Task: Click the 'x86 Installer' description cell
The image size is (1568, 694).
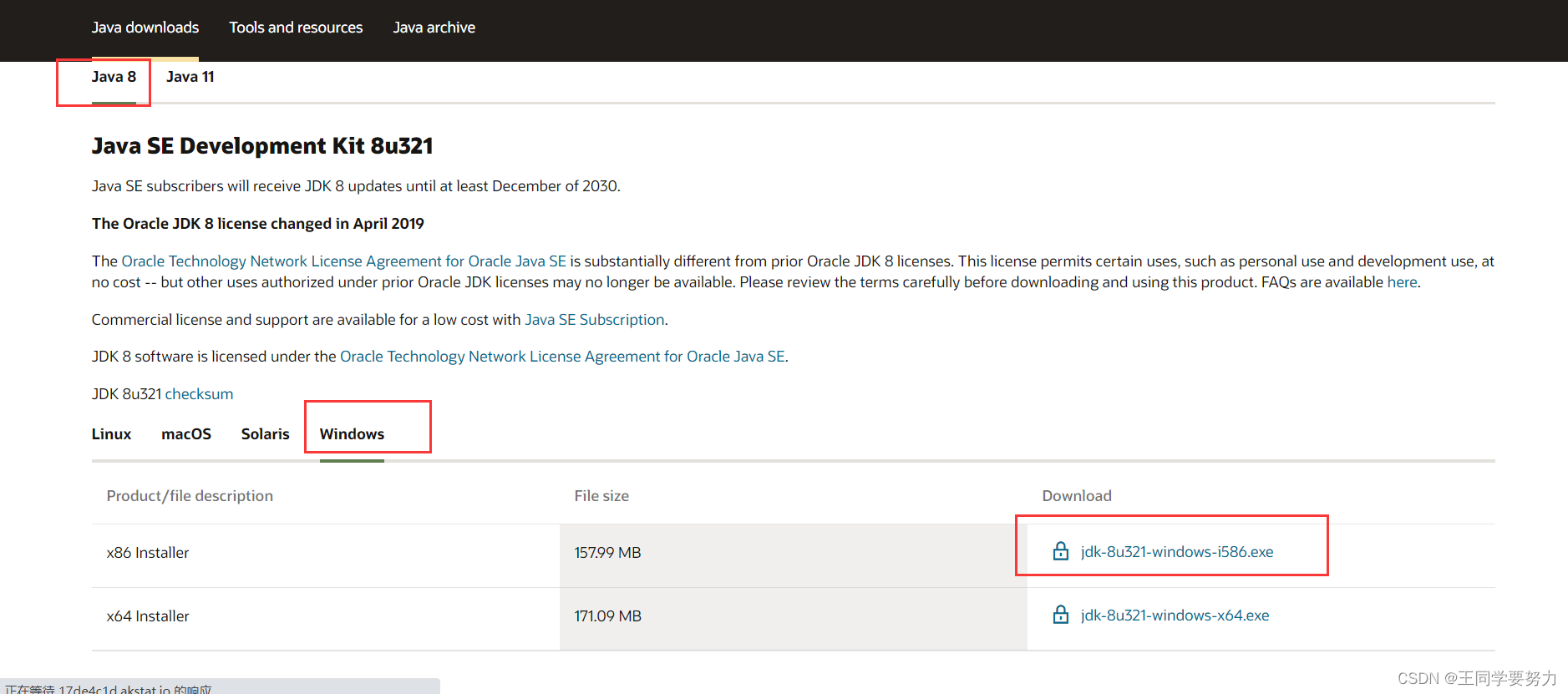Action: click(326, 555)
